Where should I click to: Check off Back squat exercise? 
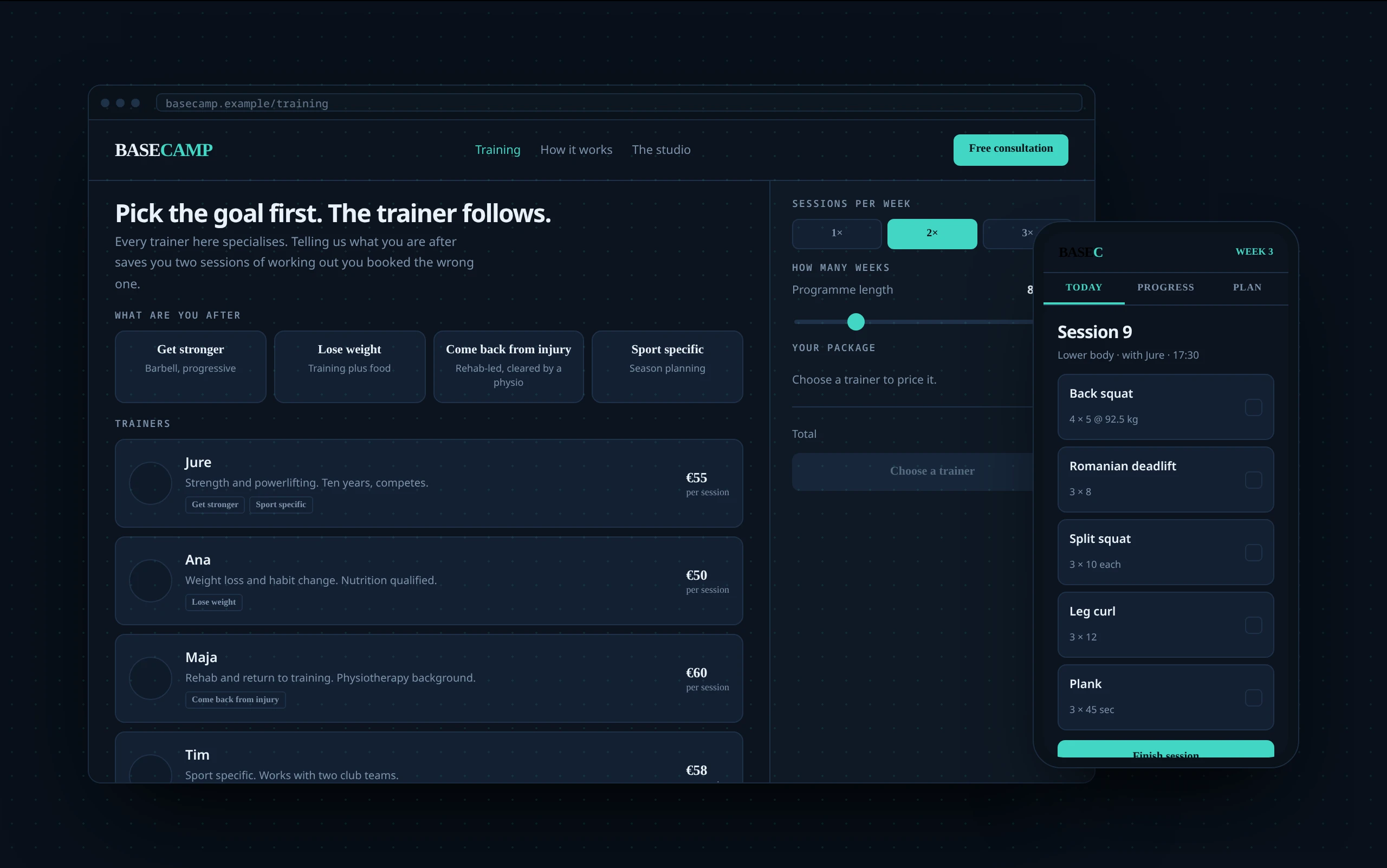point(1253,407)
